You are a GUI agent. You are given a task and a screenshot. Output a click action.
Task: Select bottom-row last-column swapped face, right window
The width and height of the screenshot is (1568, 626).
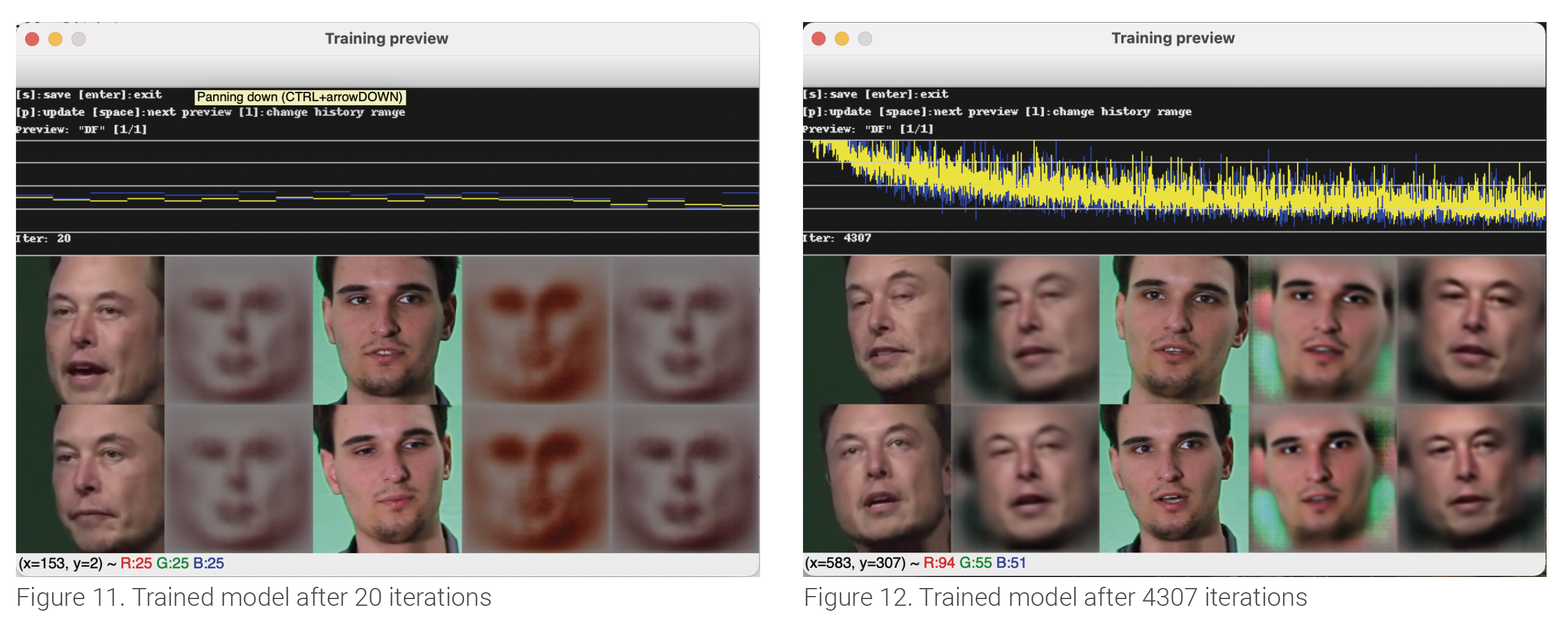pyautogui.click(x=1471, y=478)
